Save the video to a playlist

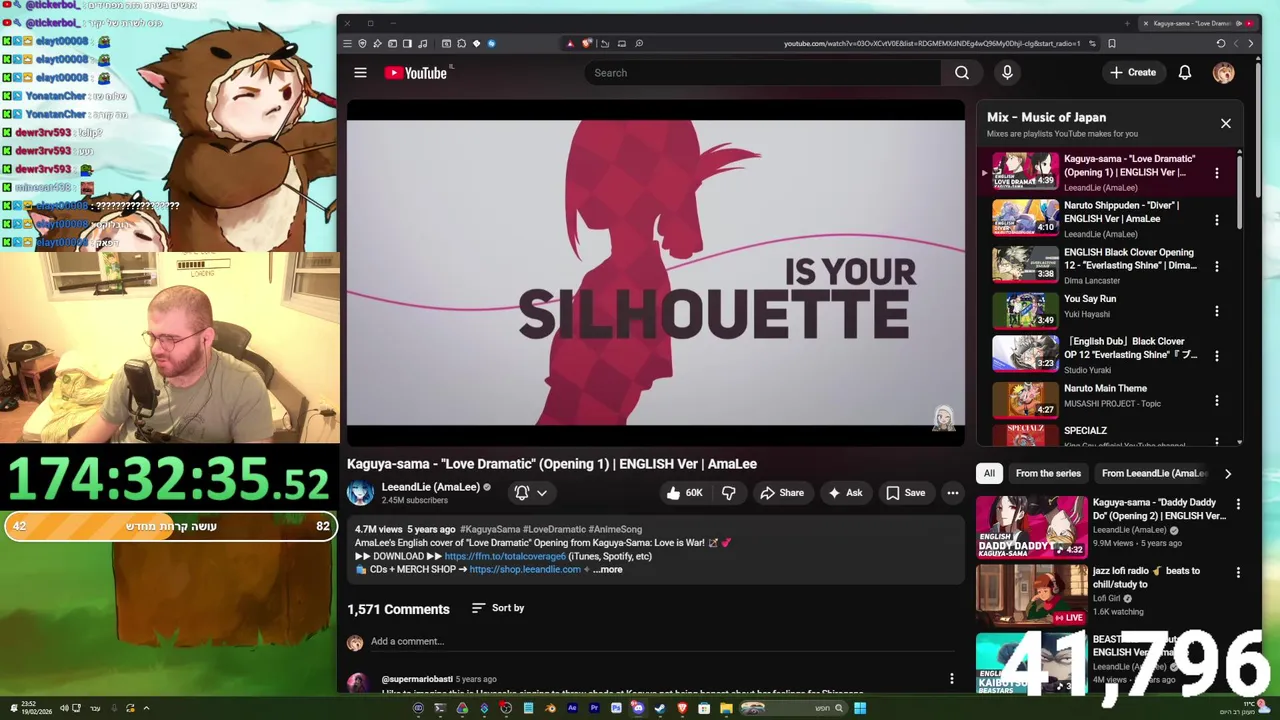[905, 492]
